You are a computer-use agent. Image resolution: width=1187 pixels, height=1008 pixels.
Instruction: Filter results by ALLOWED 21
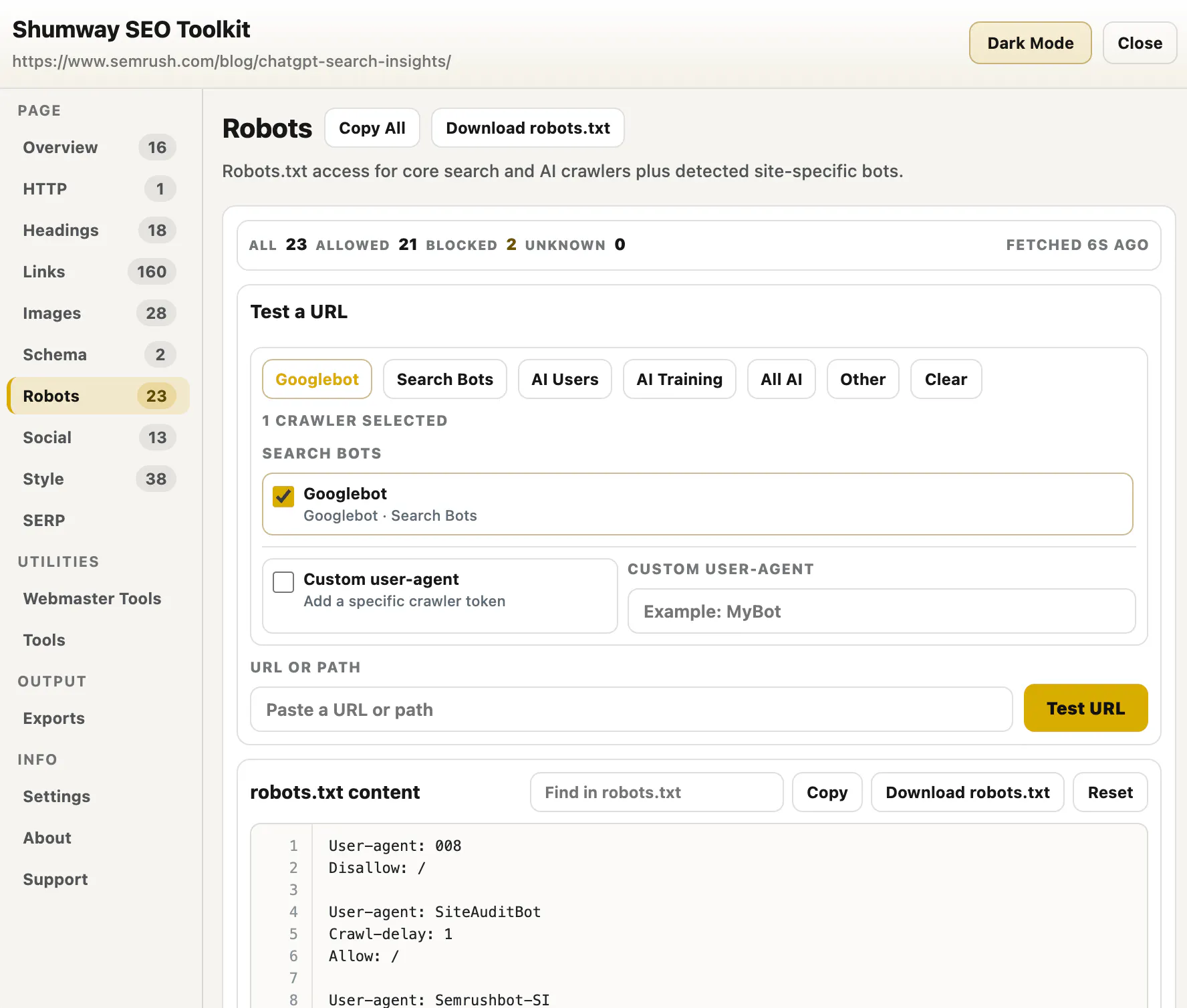(366, 245)
